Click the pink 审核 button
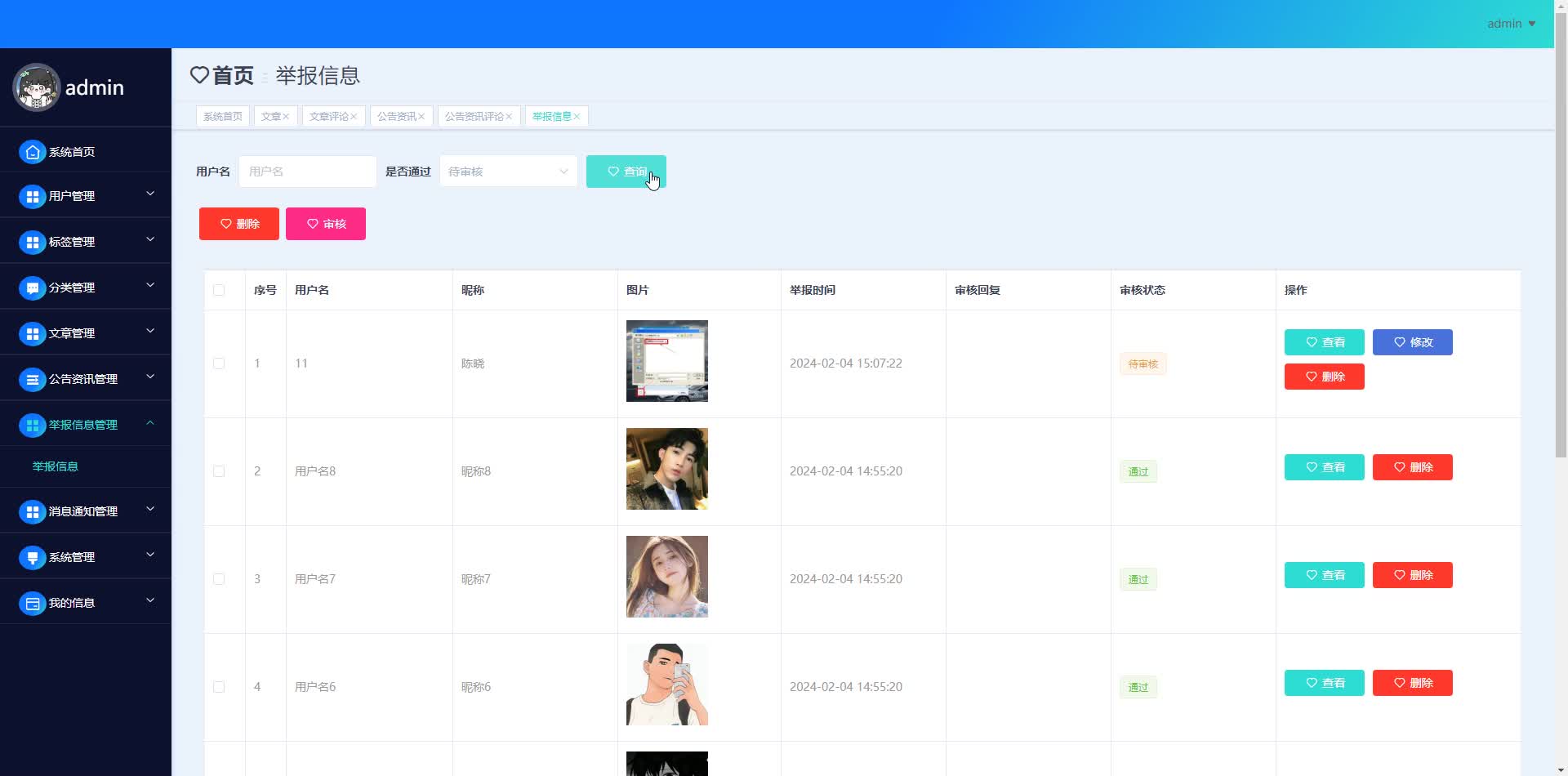Screen dimensions: 1568x776 pos(326,224)
